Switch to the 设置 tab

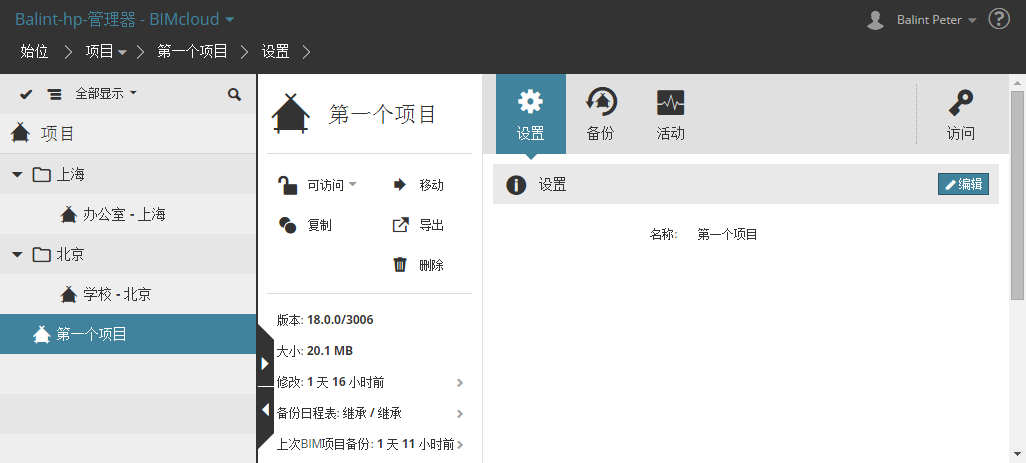531,114
